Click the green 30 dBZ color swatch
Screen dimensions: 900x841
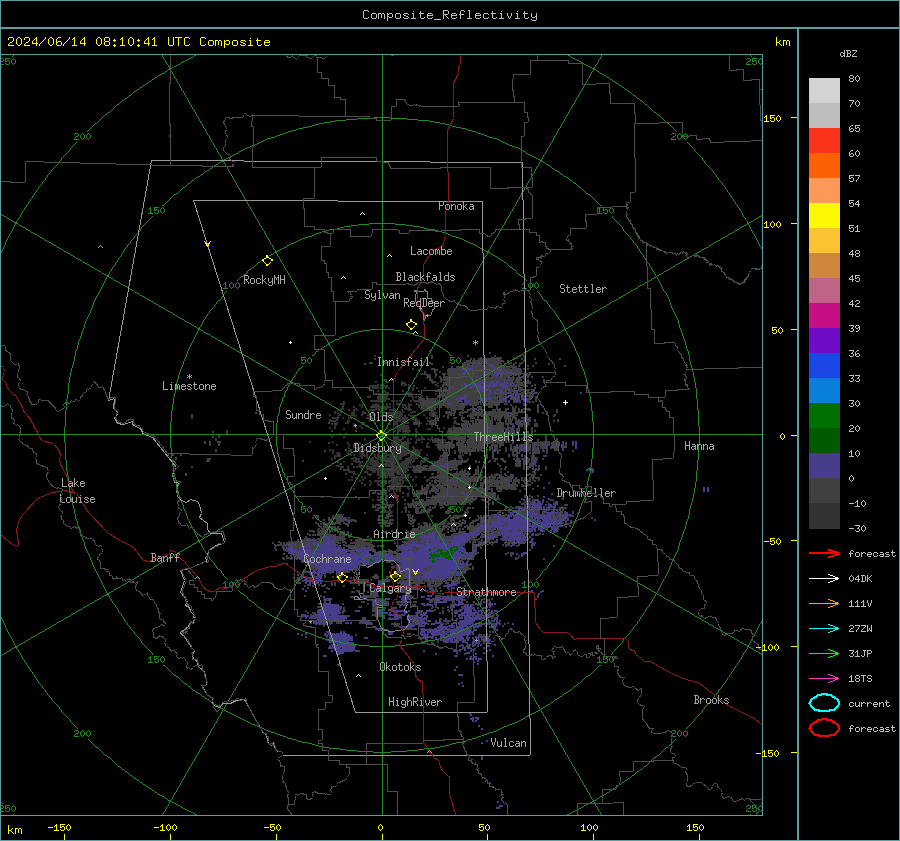coord(824,416)
